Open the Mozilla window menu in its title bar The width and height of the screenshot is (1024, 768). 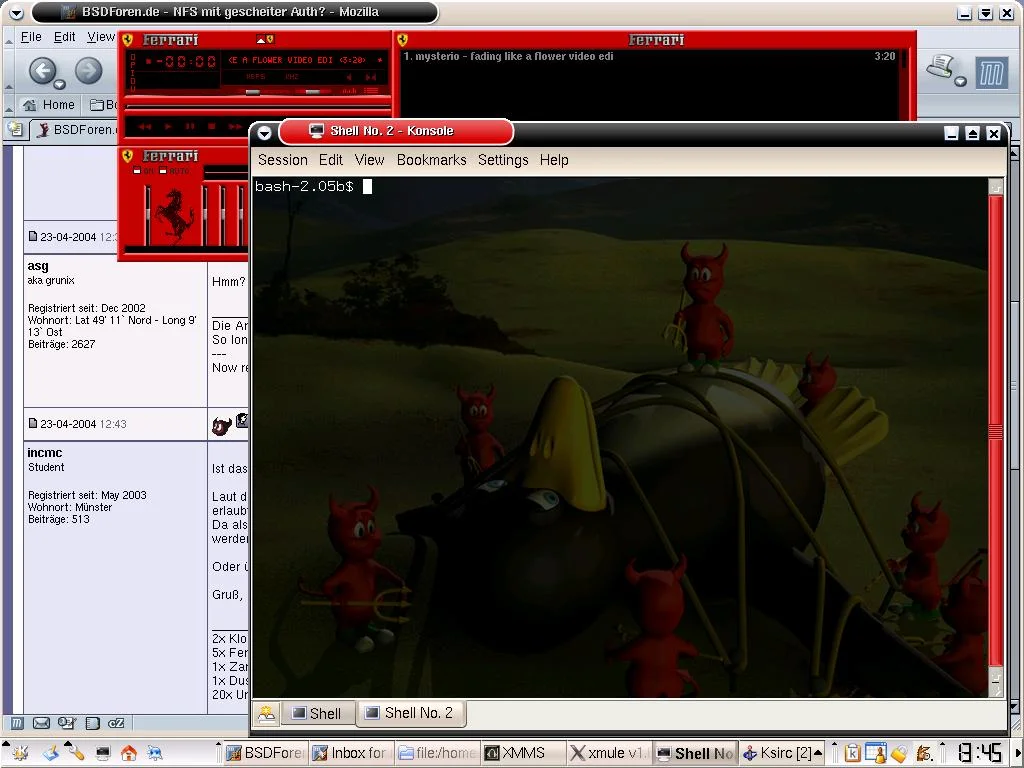[17, 12]
